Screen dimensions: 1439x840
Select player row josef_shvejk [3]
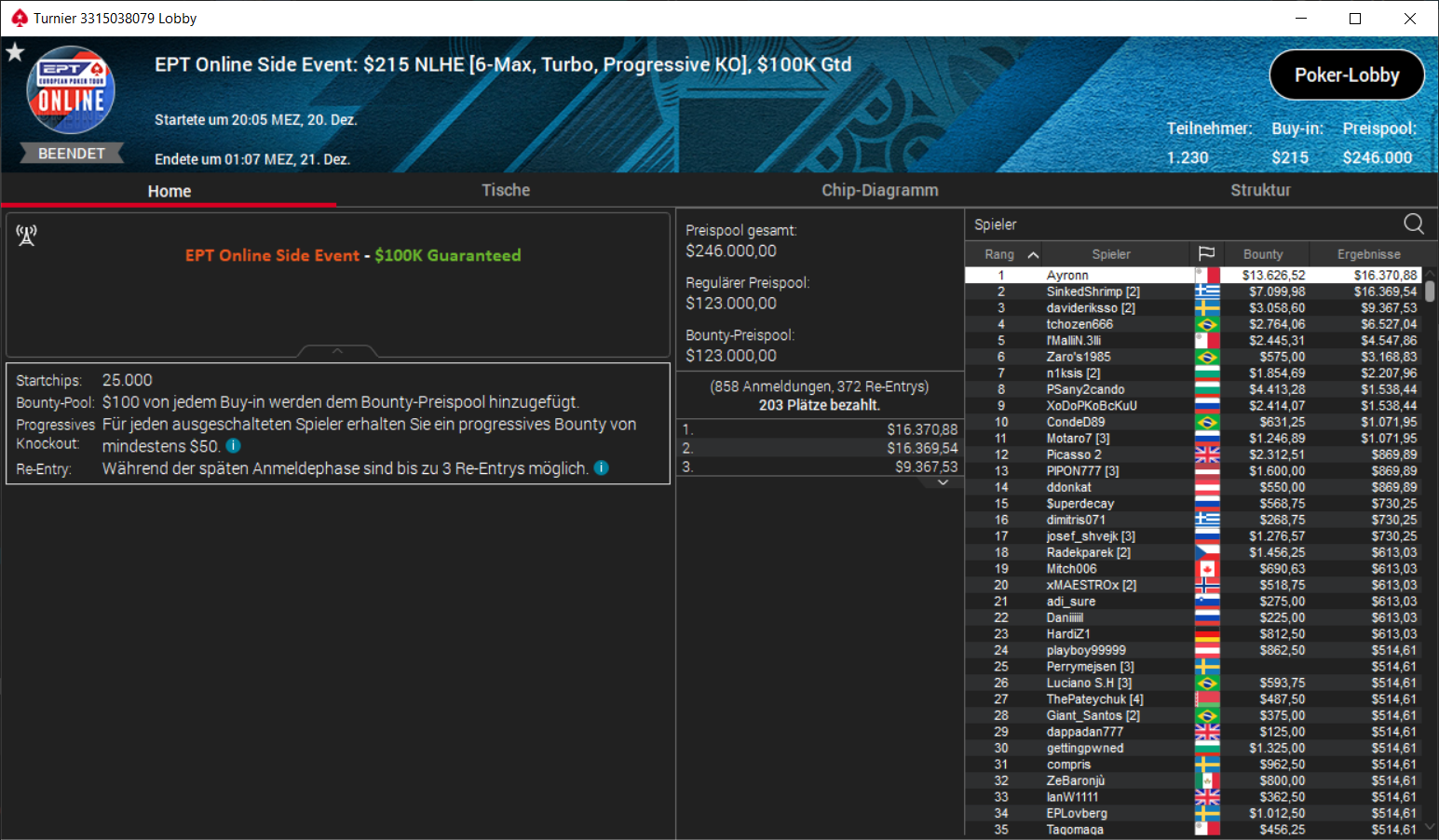pyautogui.click(x=1194, y=536)
